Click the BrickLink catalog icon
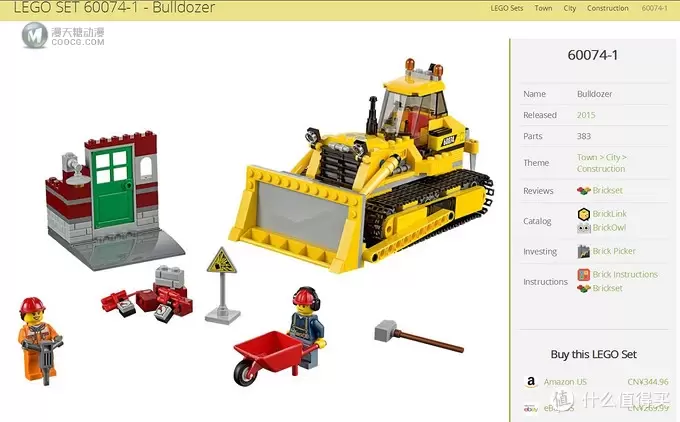The width and height of the screenshot is (680, 422). click(584, 214)
